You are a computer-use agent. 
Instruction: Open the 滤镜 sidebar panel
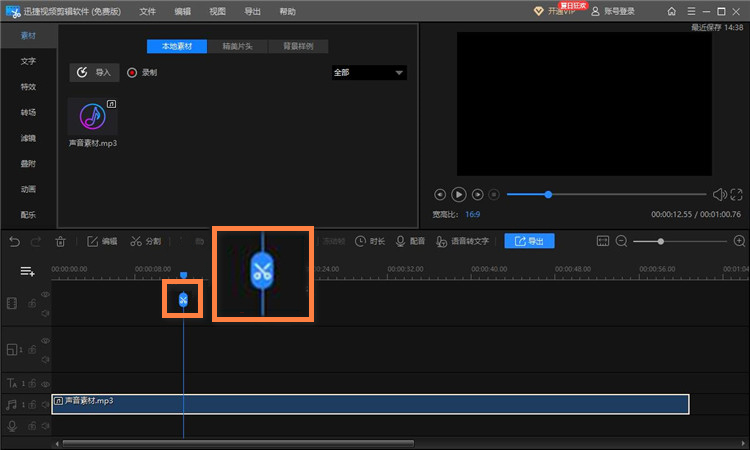pyautogui.click(x=28, y=138)
